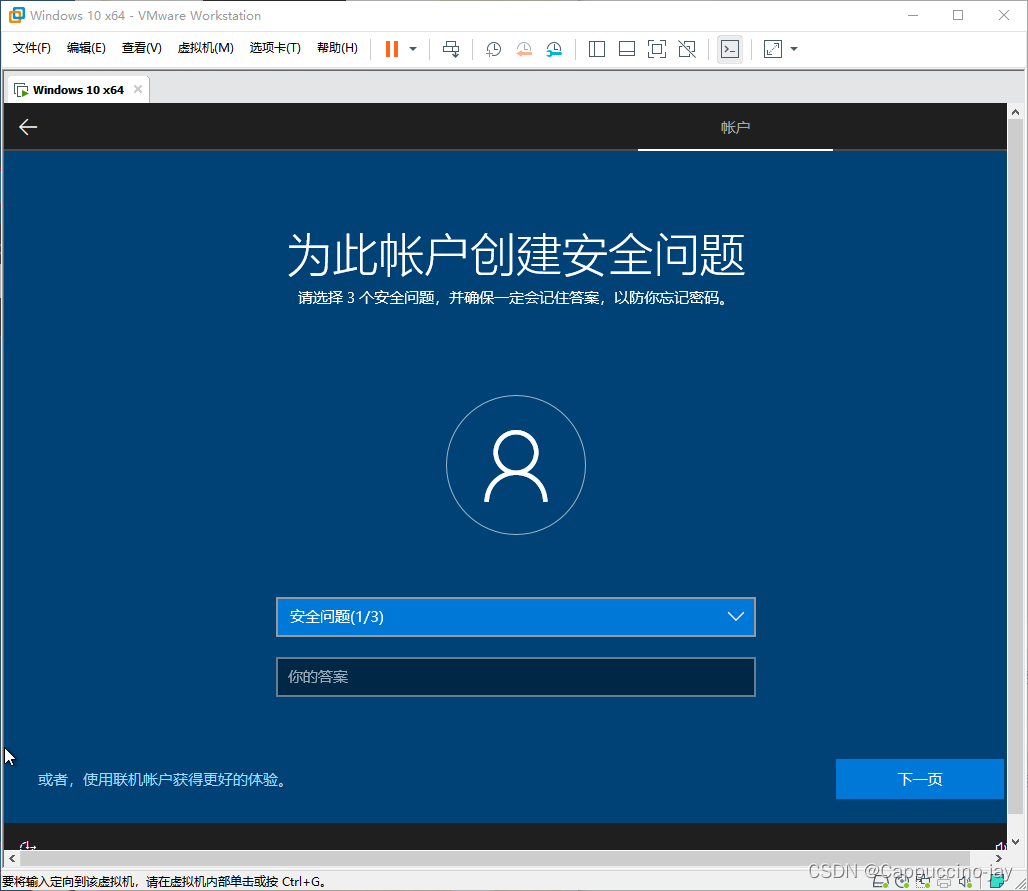
Task: Click the network adapter status icon
Action: pos(922,881)
